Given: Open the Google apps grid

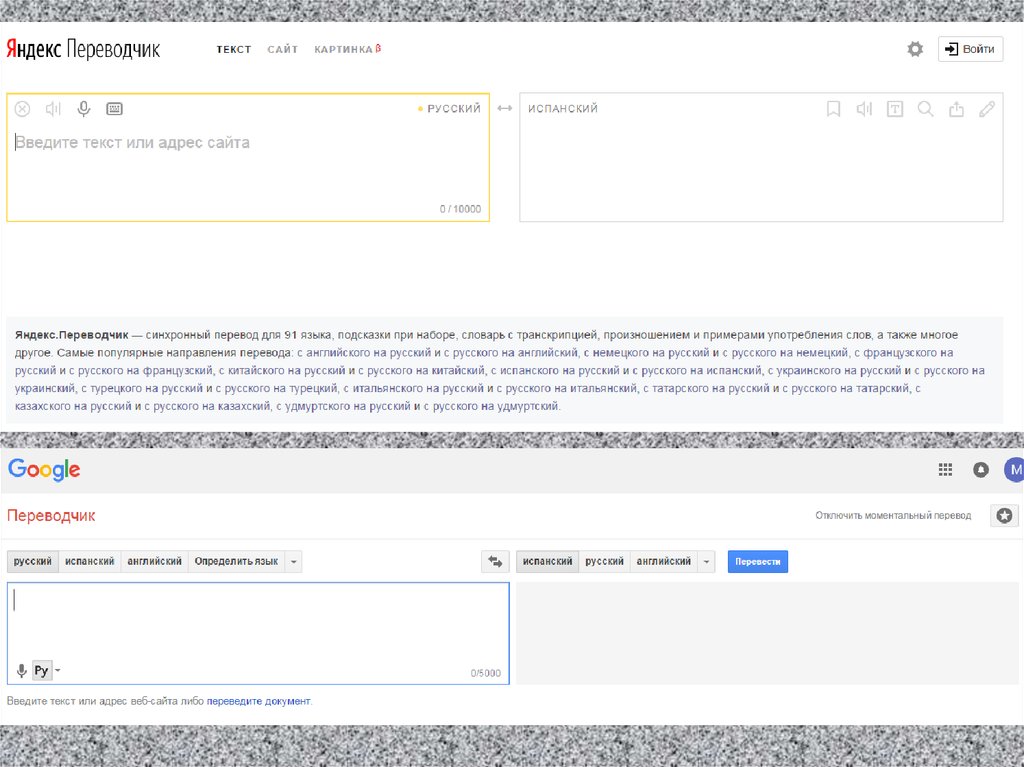Looking at the screenshot, I should [945, 470].
